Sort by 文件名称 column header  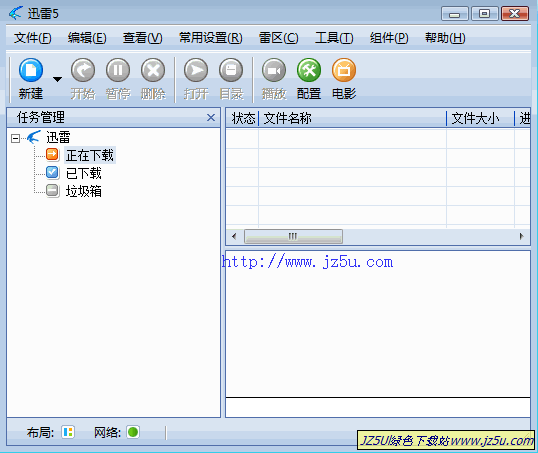(352, 118)
